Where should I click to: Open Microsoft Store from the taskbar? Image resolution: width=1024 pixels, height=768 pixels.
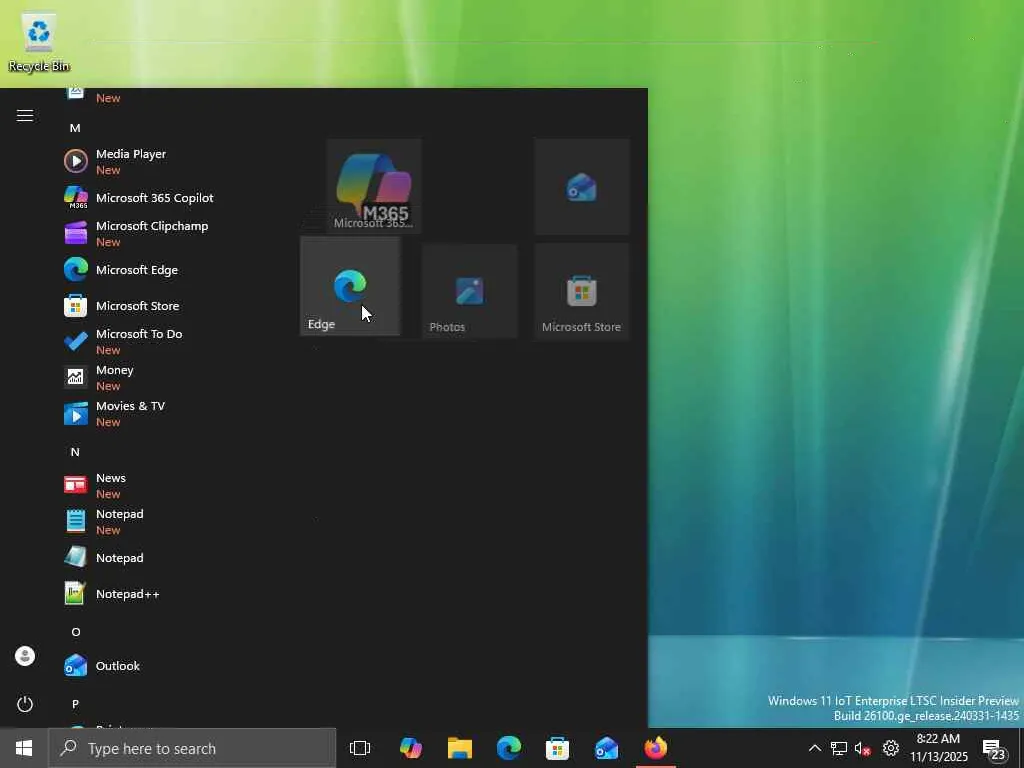(558, 748)
